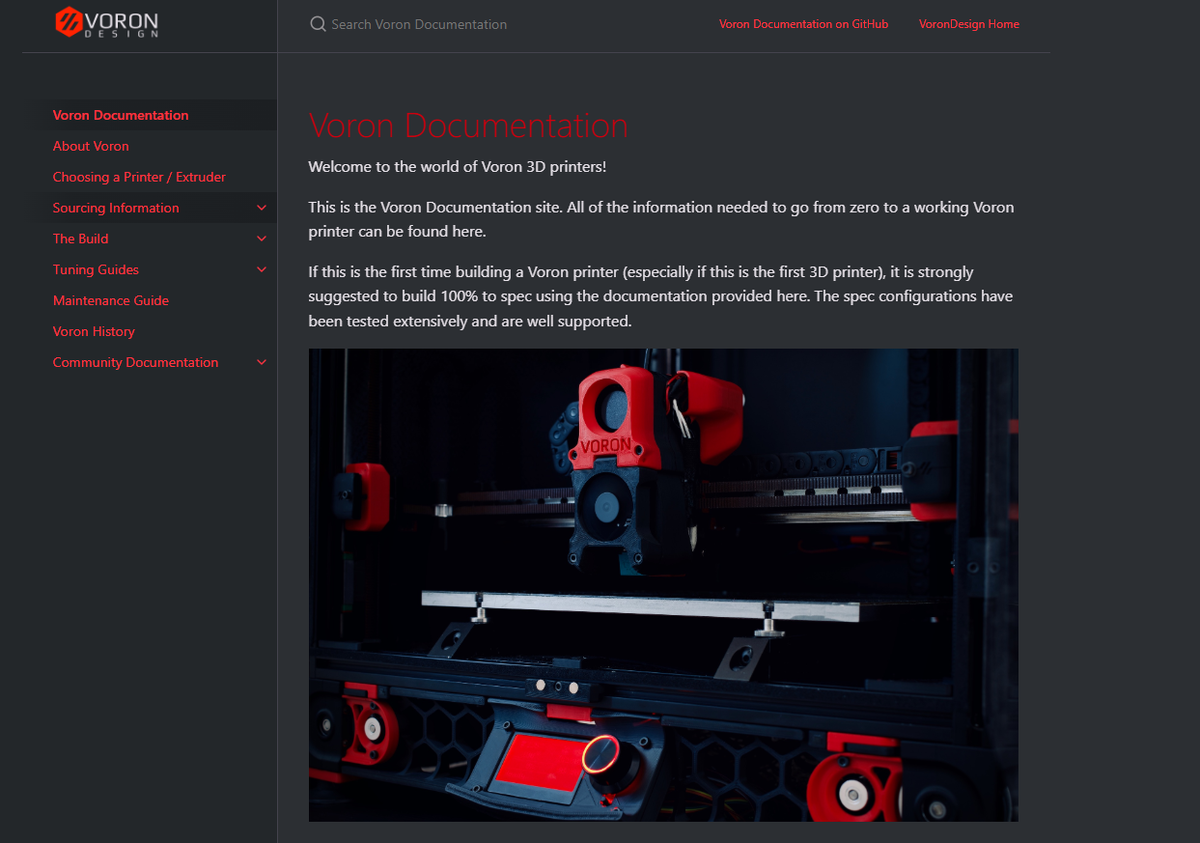Click the Voron printer photo
The width and height of the screenshot is (1200, 843).
(x=663, y=585)
